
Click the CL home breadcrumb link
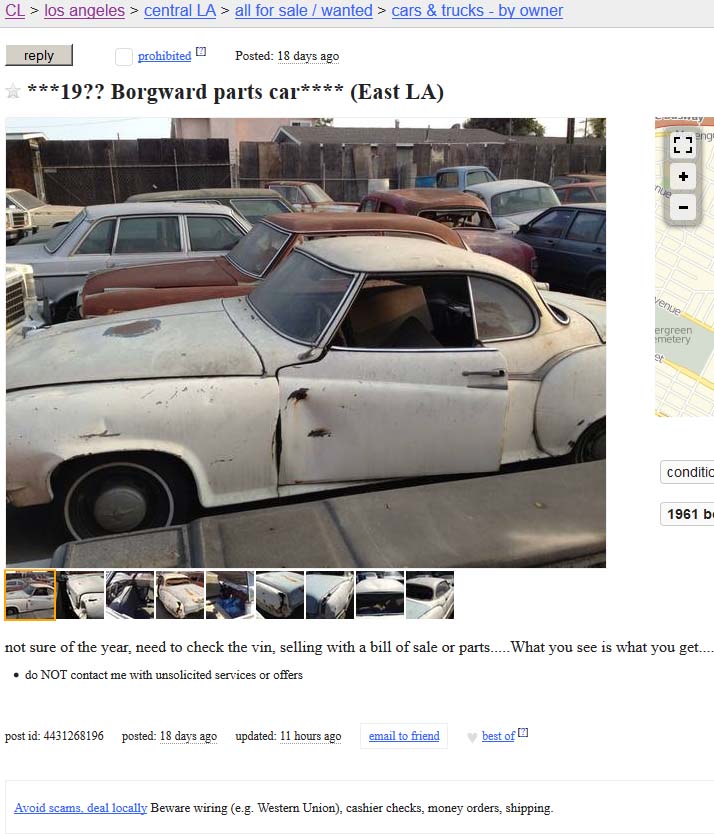point(15,11)
